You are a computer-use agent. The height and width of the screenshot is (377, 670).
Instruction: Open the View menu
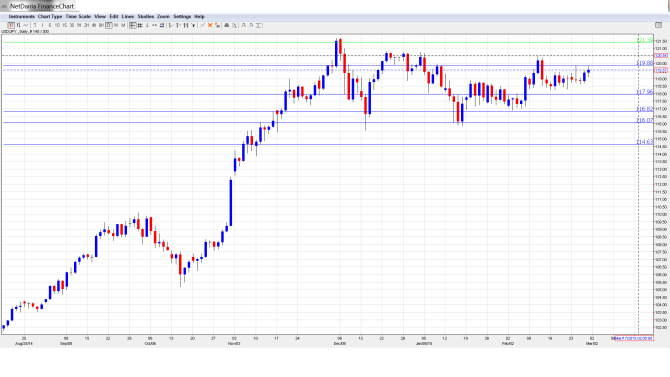[x=100, y=16]
